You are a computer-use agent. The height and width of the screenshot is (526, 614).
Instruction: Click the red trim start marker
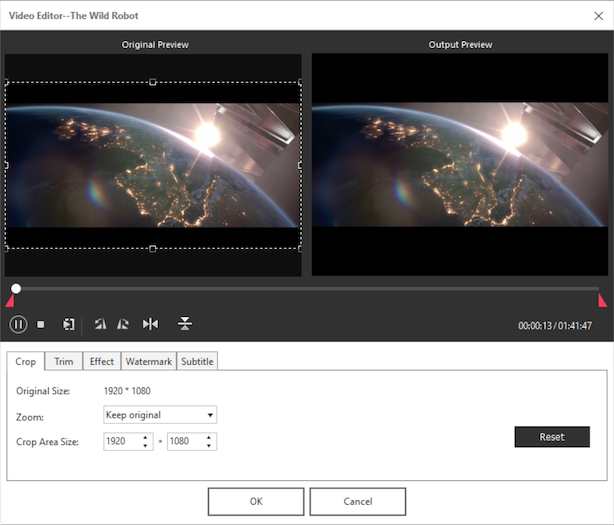coord(10,301)
